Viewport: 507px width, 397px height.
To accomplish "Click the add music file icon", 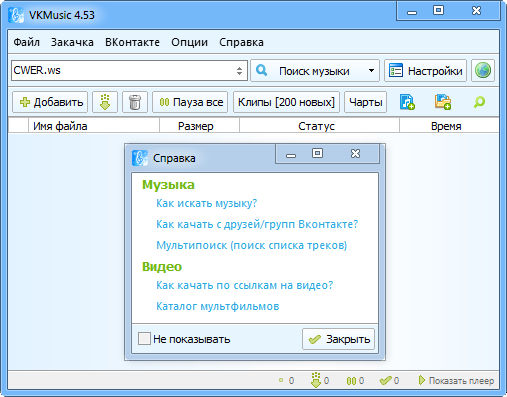I will (x=407, y=102).
